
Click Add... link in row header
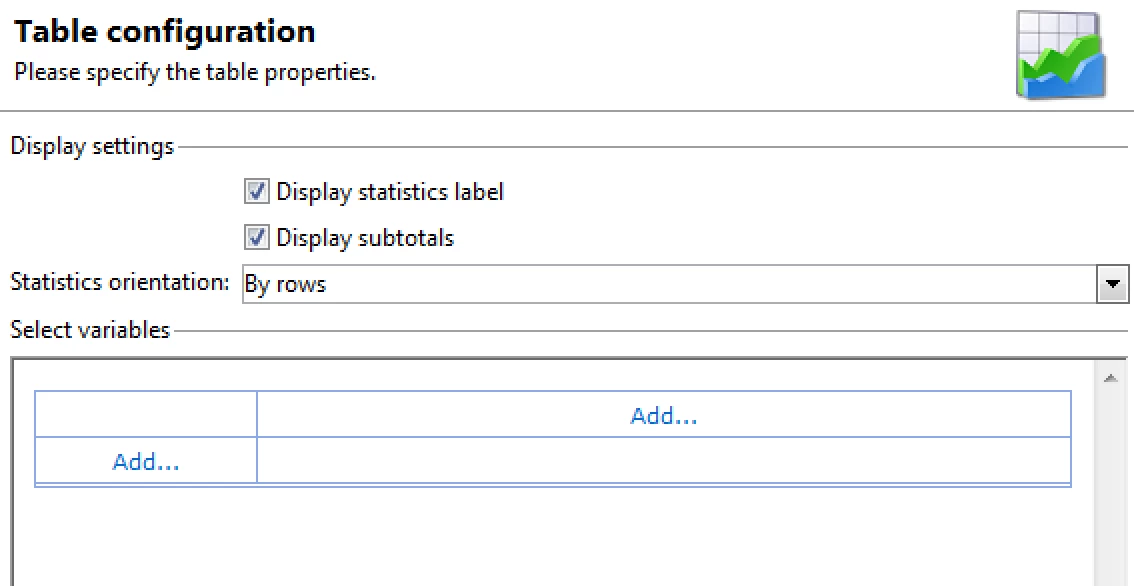pos(146,461)
